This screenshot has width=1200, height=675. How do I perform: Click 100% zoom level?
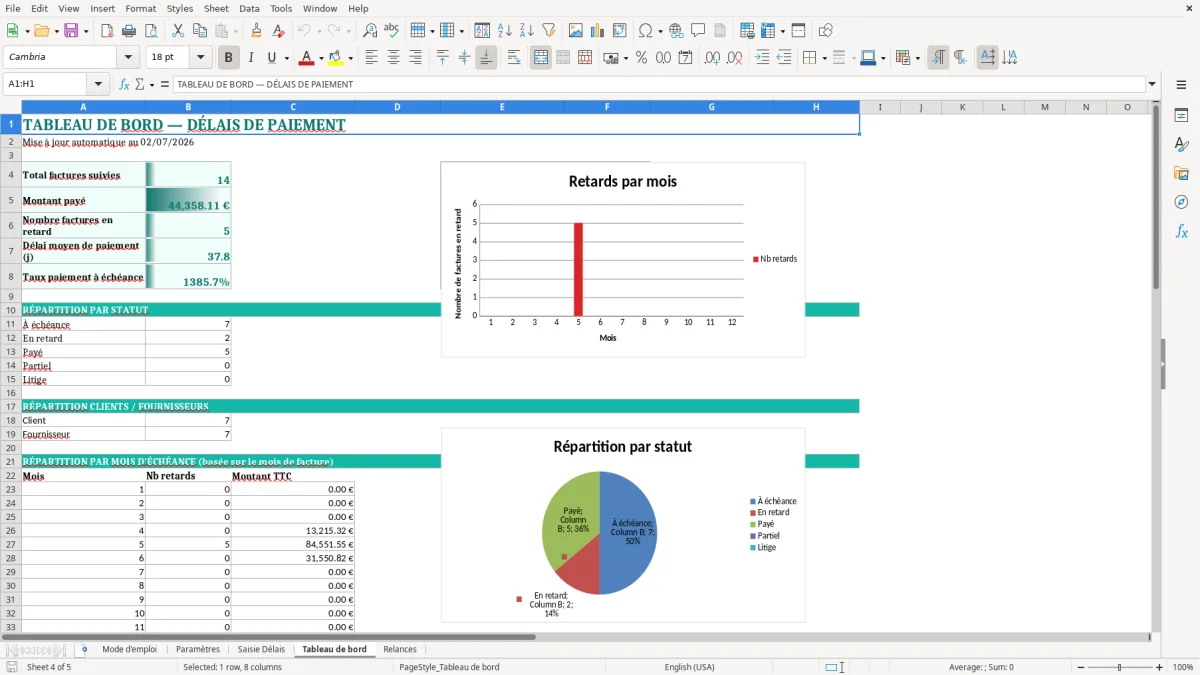coord(1183,667)
